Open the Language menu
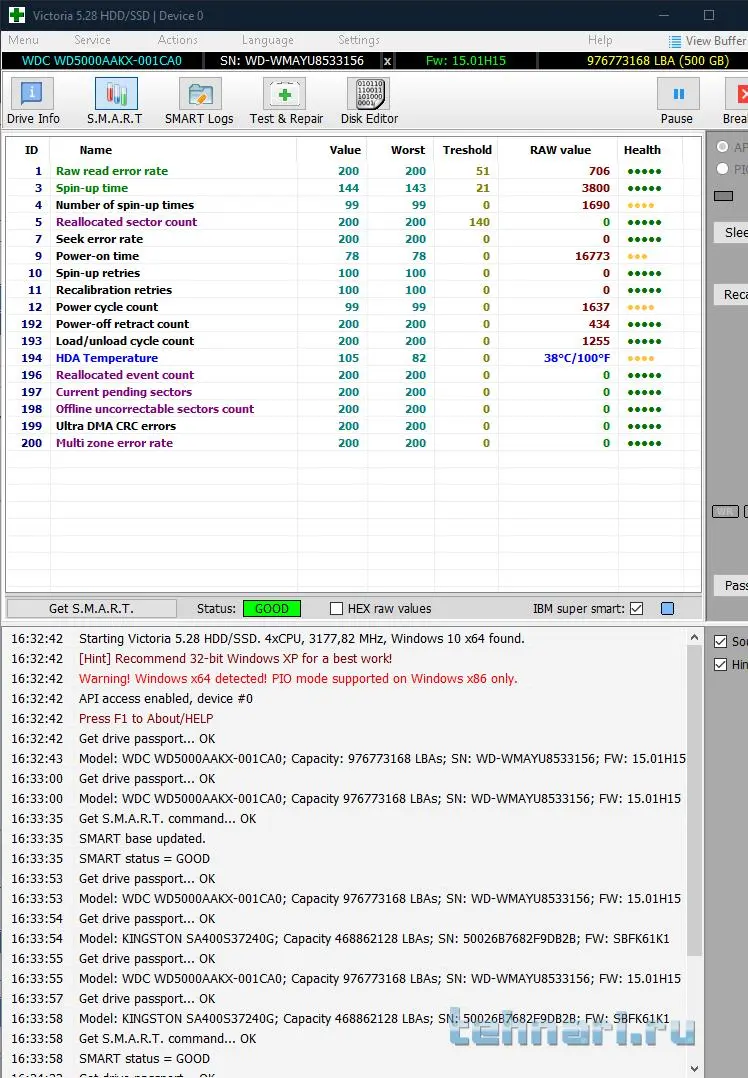The width and height of the screenshot is (748, 1078). [267, 41]
